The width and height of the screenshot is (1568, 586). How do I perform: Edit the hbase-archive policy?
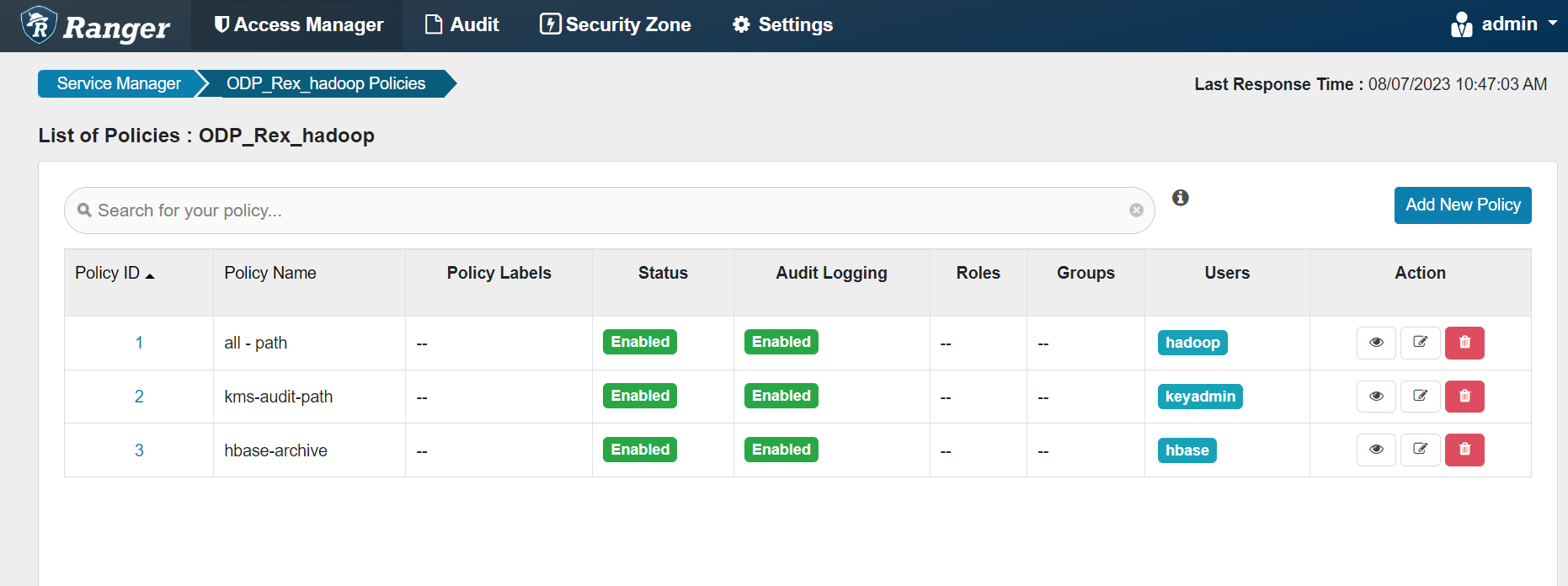point(1420,450)
